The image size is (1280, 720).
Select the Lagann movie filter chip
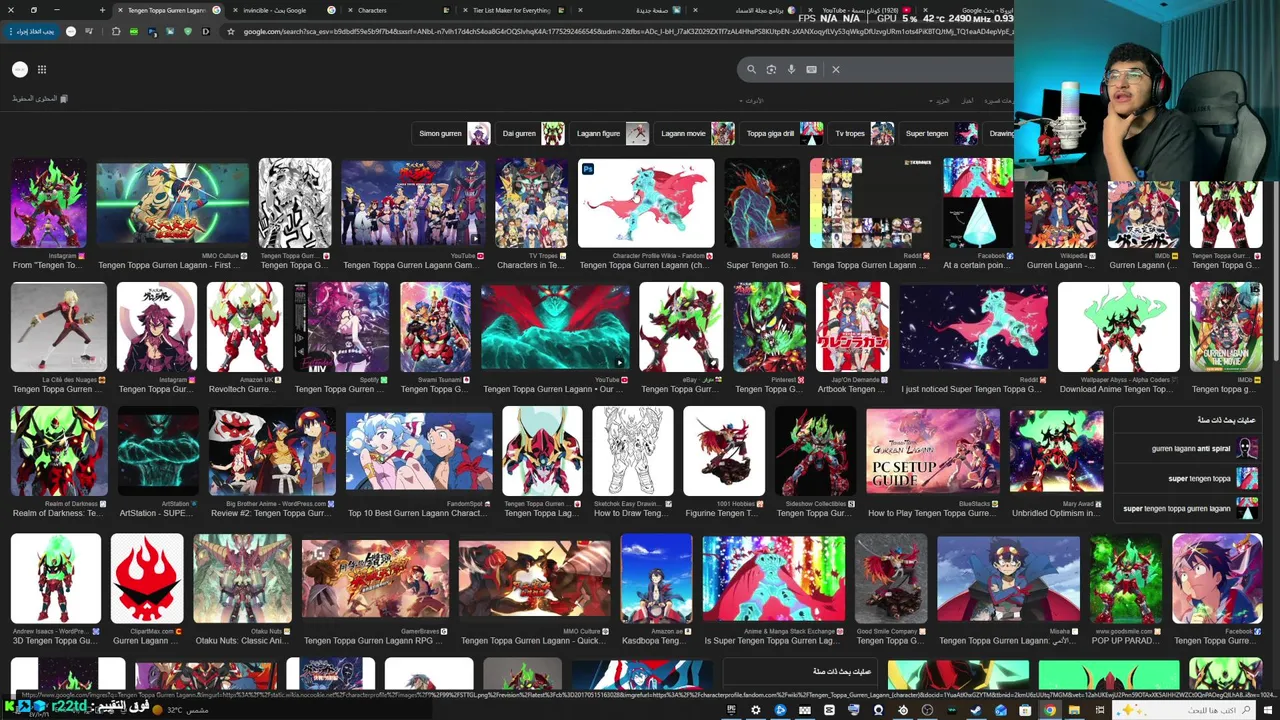click(695, 133)
